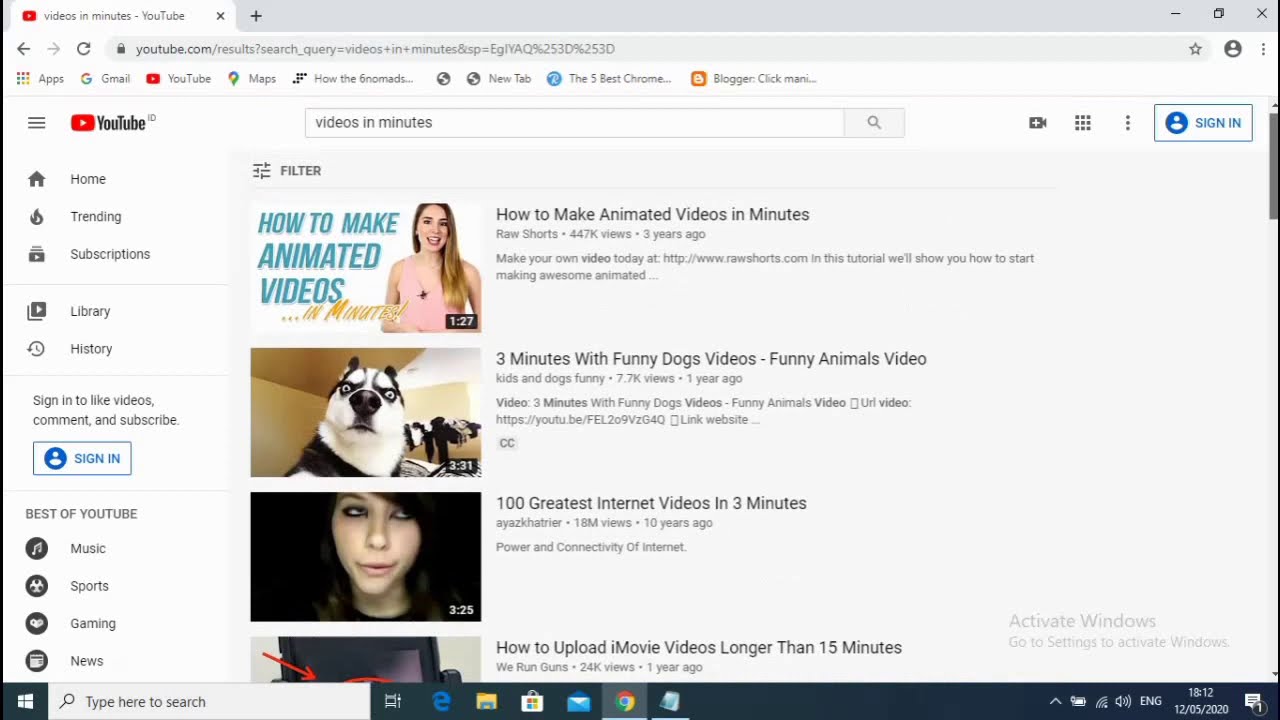Open title How to Make Animated Videos in Minutes

[x=653, y=215]
